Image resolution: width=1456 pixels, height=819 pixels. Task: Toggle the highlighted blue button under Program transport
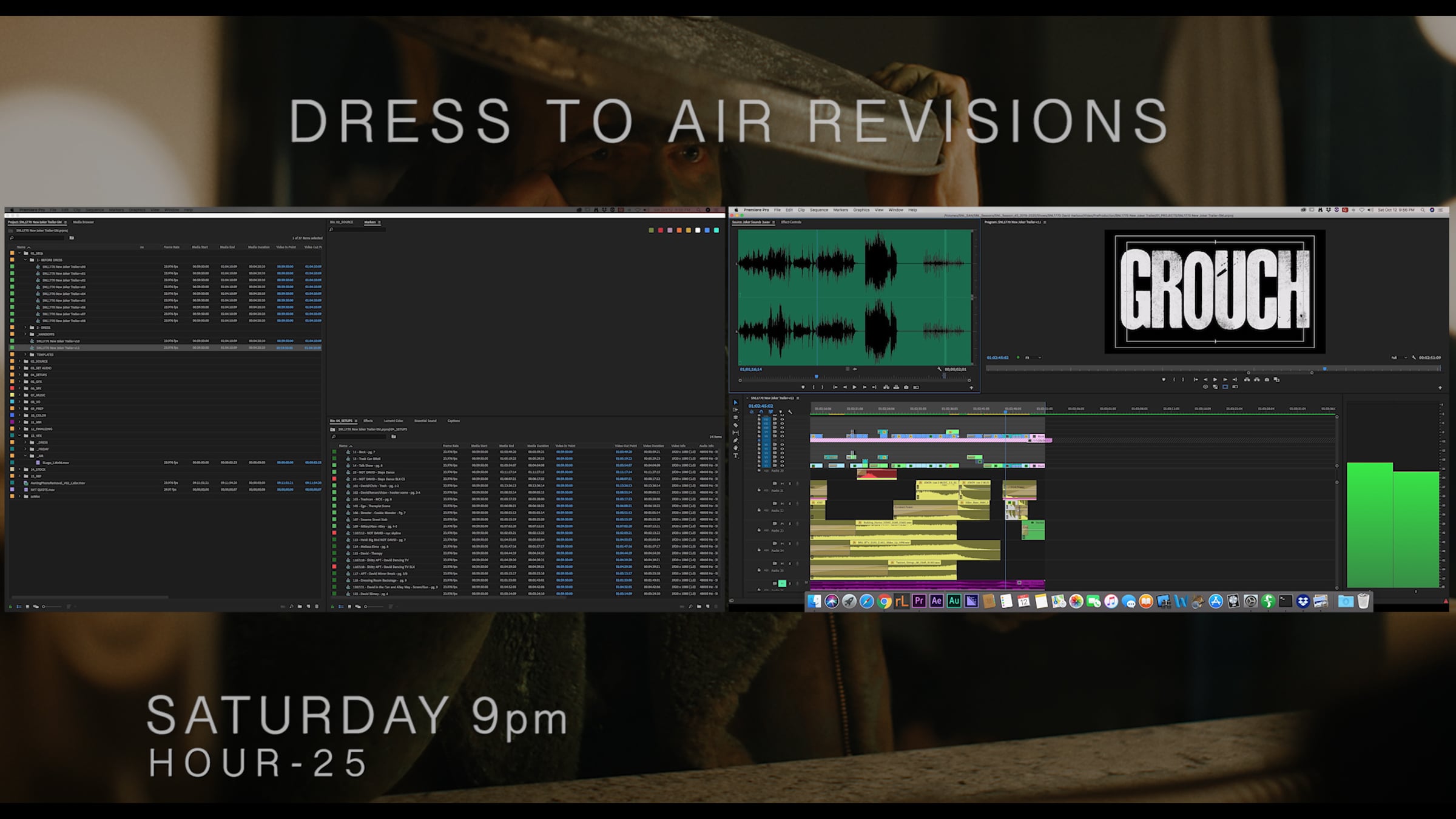[1225, 387]
